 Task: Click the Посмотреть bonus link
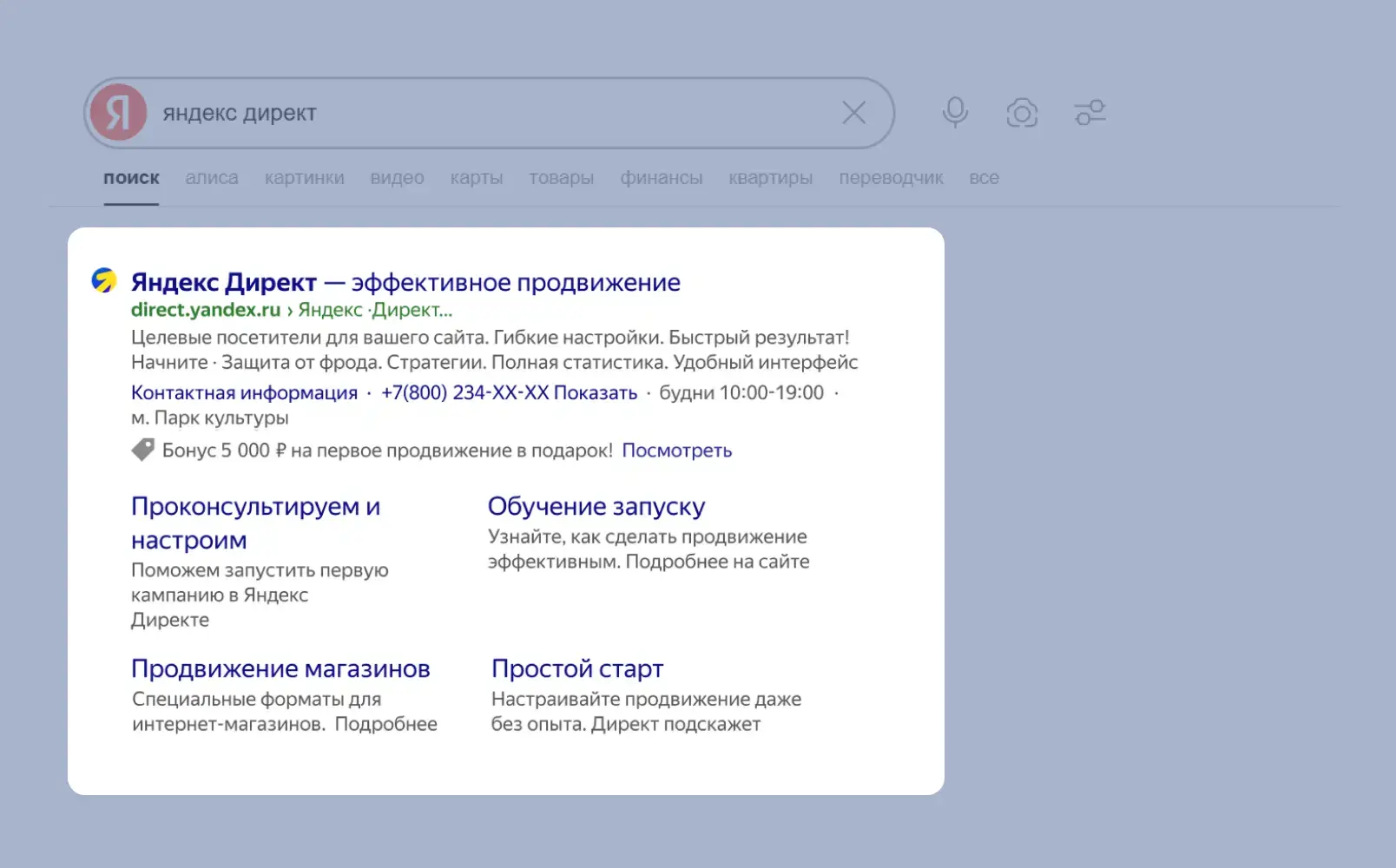click(677, 450)
